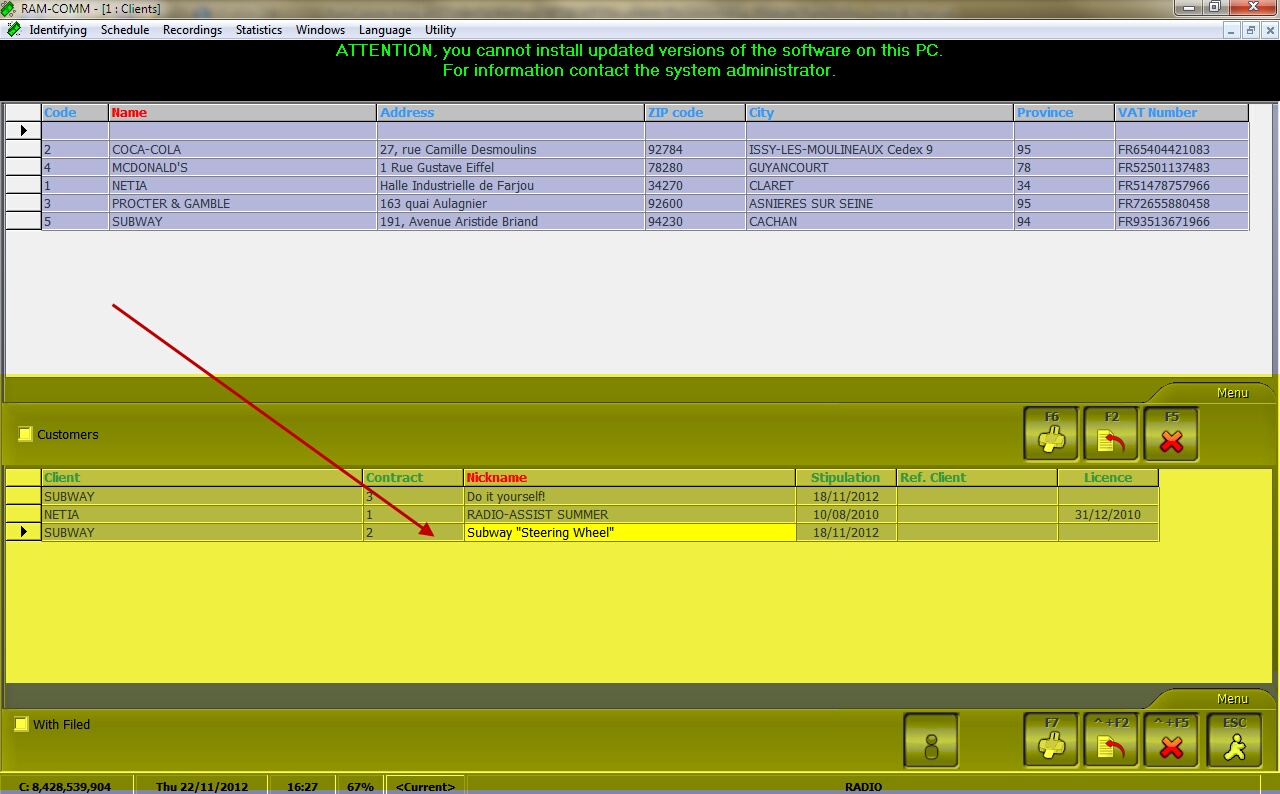Image resolution: width=1280 pixels, height=794 pixels.
Task: Open the Identifying menu
Action: click(x=58, y=30)
